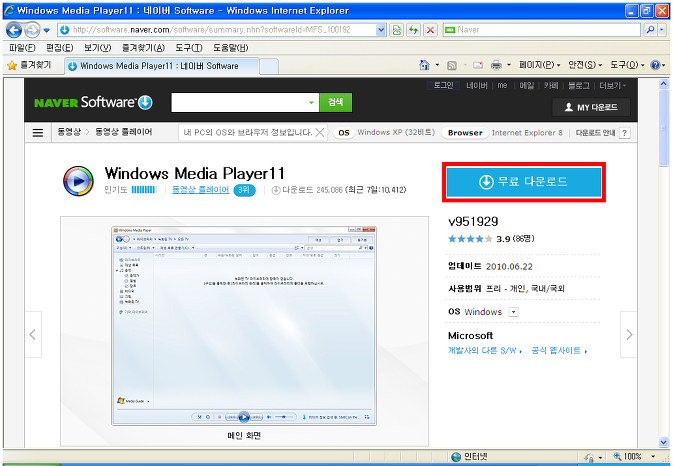Click the green 검색 search button
This screenshot has width=673, height=466.
(336, 103)
